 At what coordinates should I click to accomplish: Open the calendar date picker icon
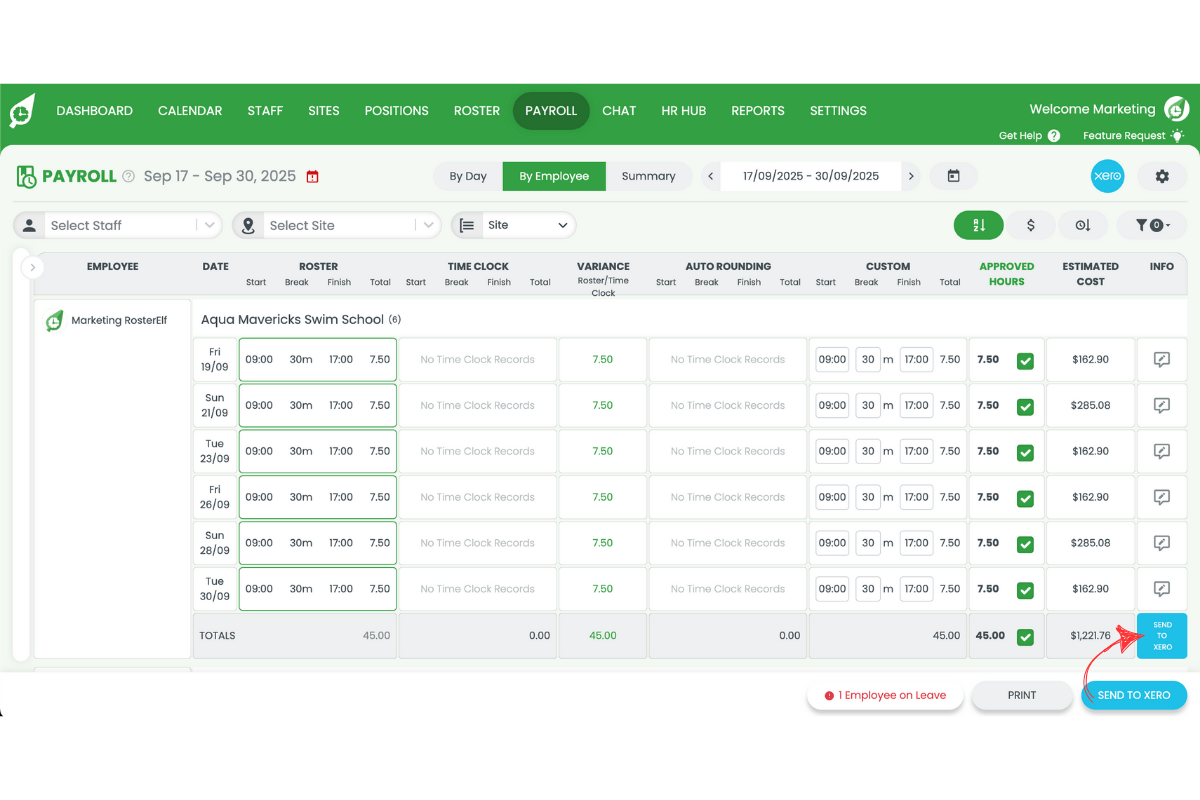[953, 175]
